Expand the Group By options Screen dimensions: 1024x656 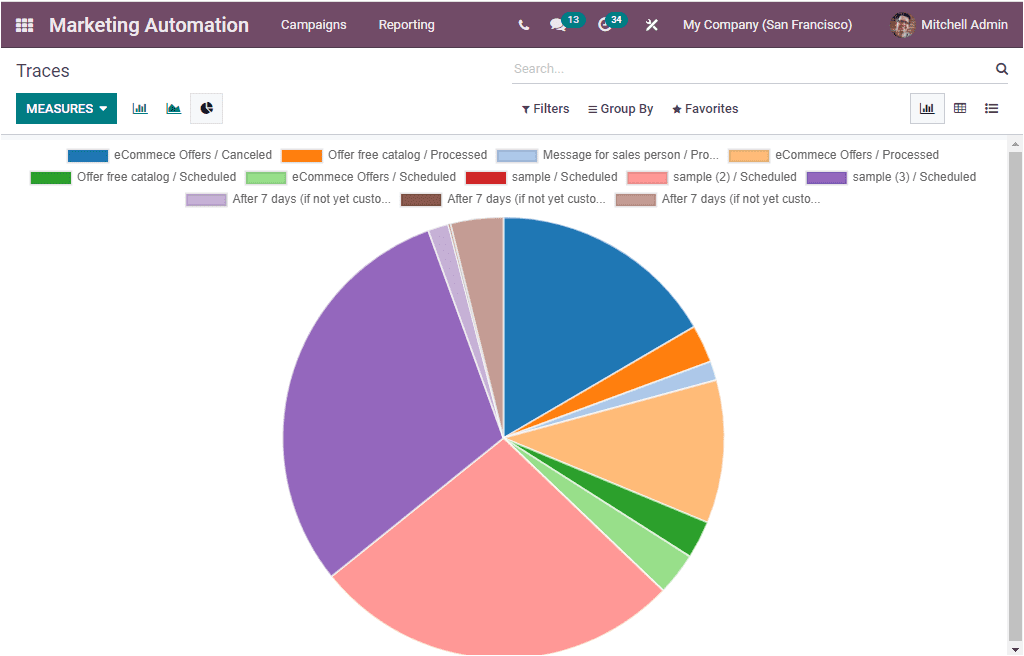click(620, 108)
